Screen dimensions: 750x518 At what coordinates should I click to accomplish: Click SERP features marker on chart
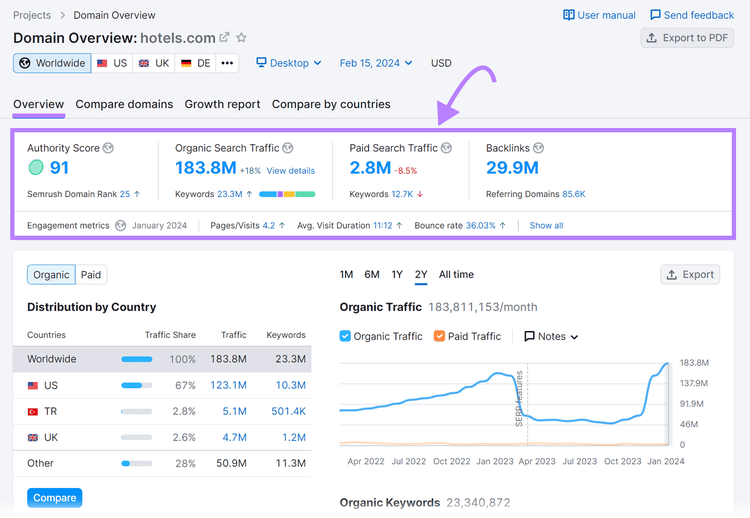(x=519, y=398)
